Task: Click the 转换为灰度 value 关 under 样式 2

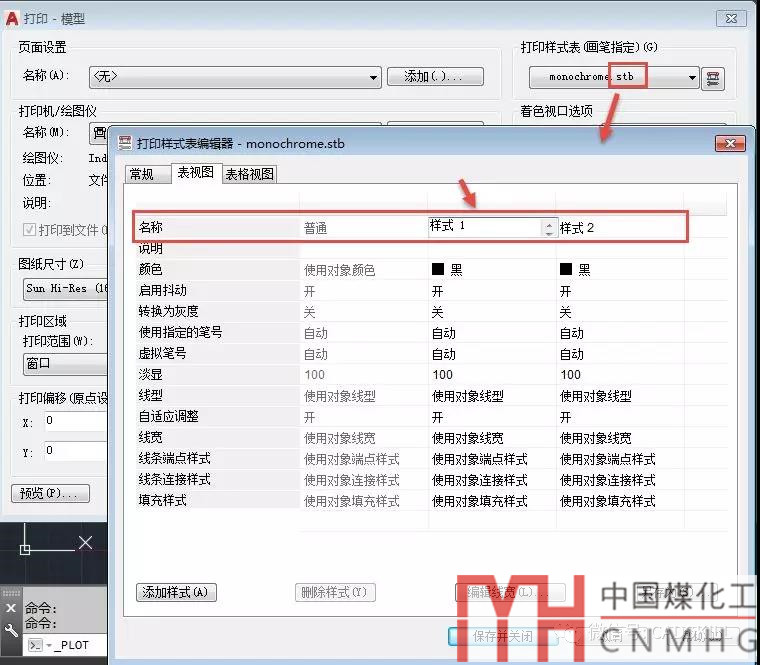Action: 566,312
